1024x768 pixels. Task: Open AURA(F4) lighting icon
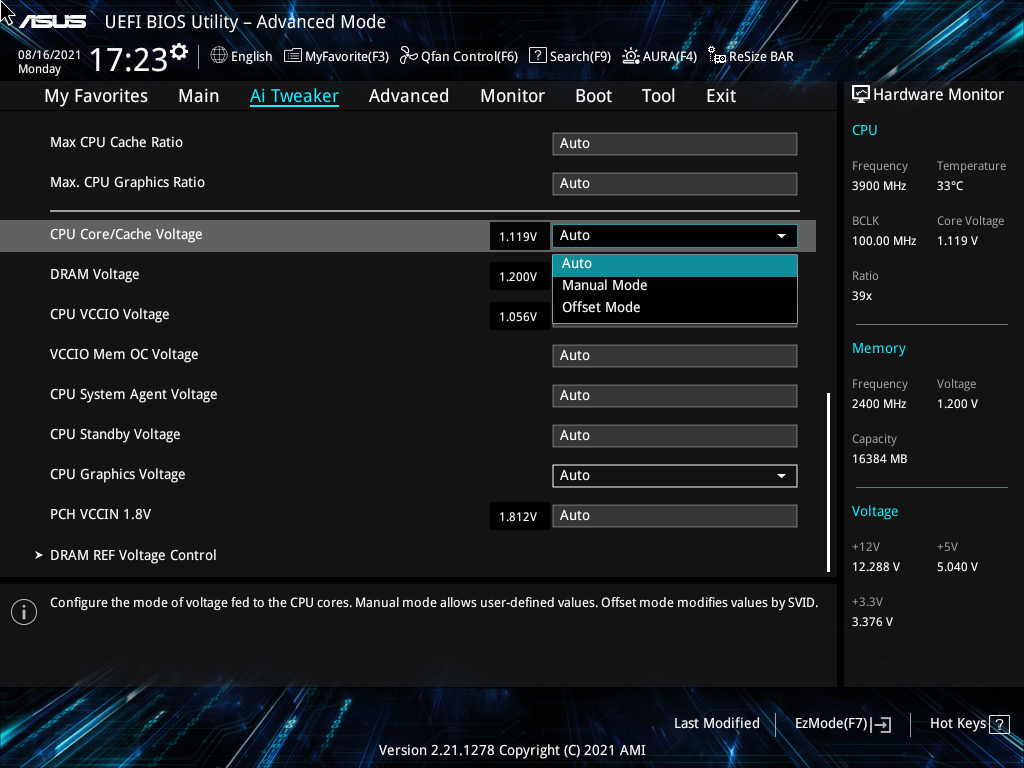630,56
